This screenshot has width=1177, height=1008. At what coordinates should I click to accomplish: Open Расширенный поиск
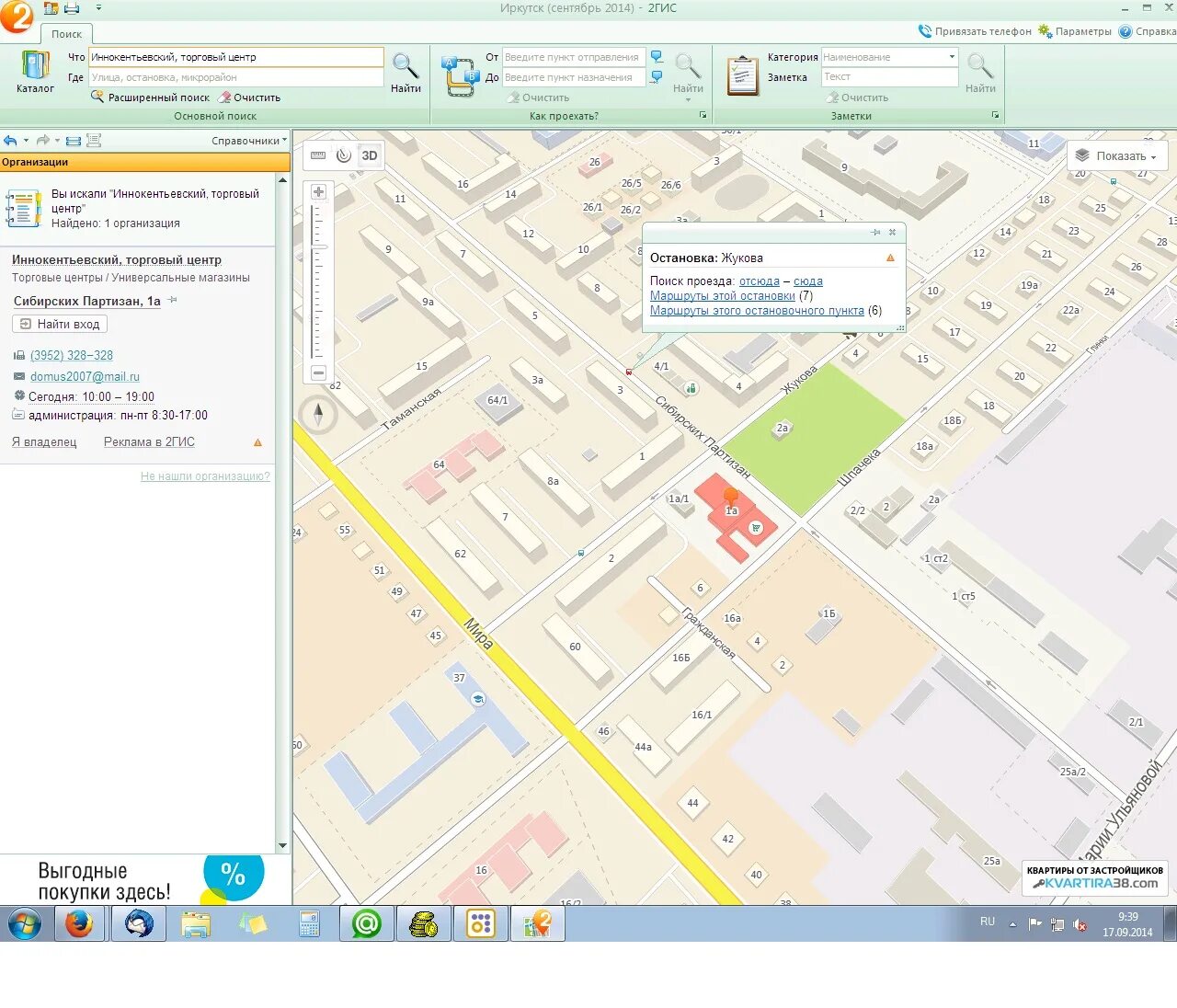(151, 97)
